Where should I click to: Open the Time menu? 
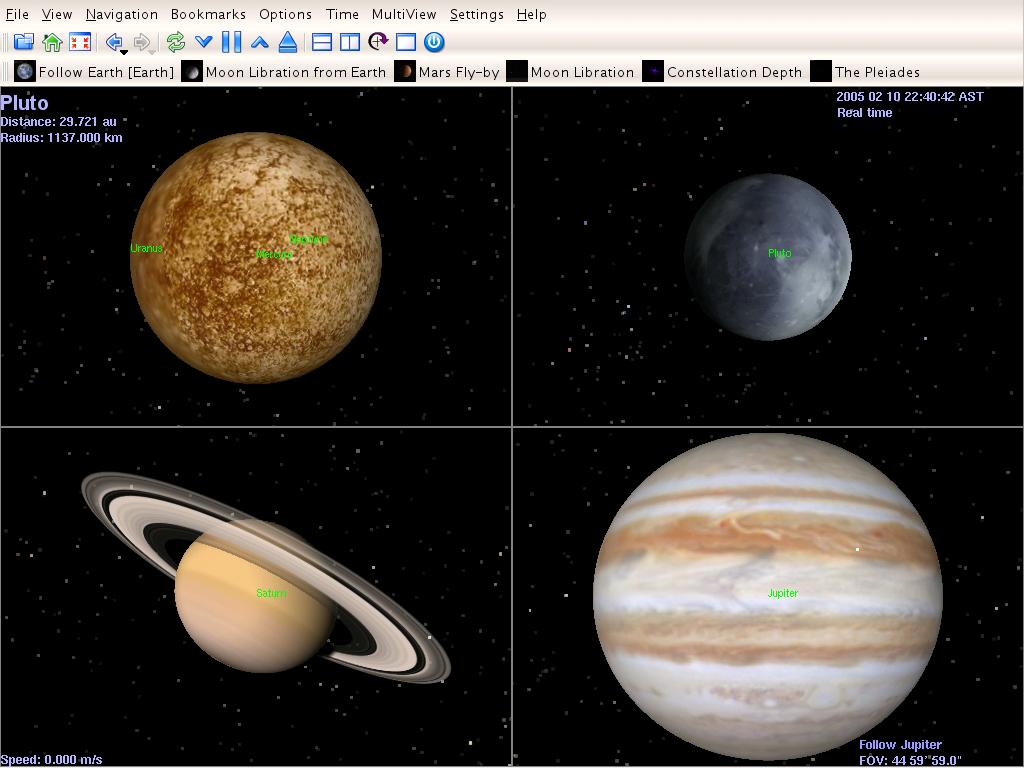click(342, 14)
